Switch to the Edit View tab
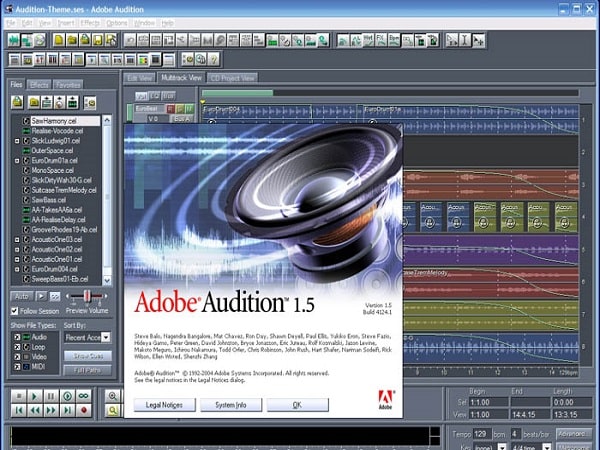 [140, 78]
